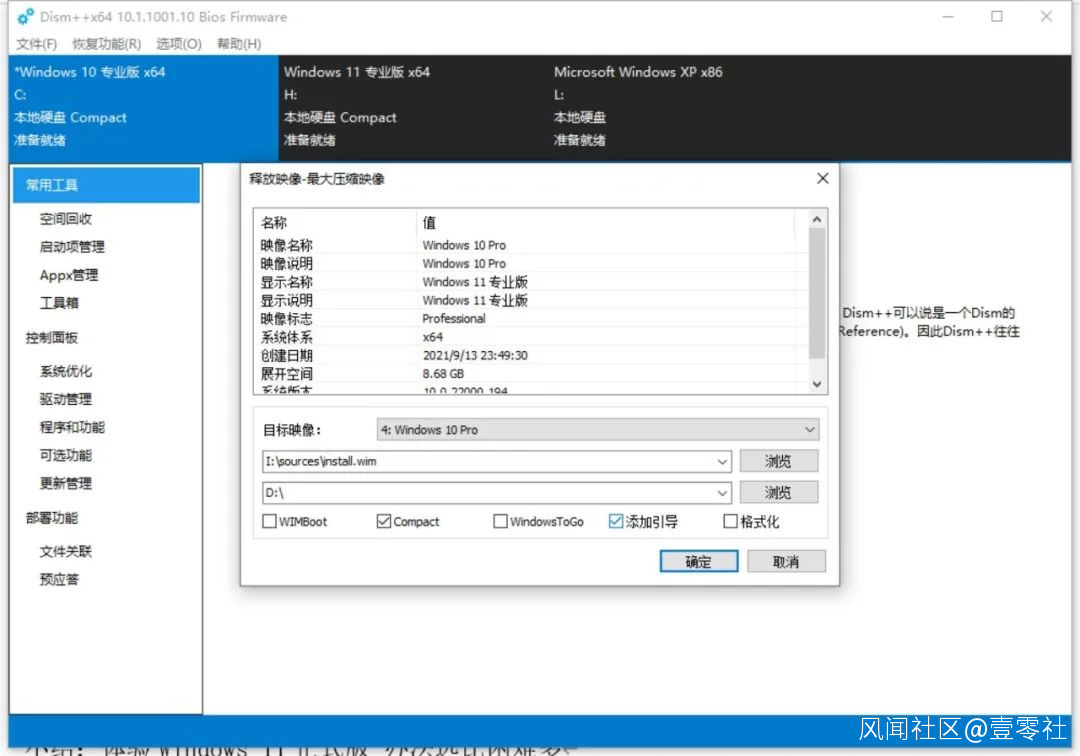The height and width of the screenshot is (756, 1080).
Task: Click the properties list scroll-down arrow
Action: tap(817, 384)
